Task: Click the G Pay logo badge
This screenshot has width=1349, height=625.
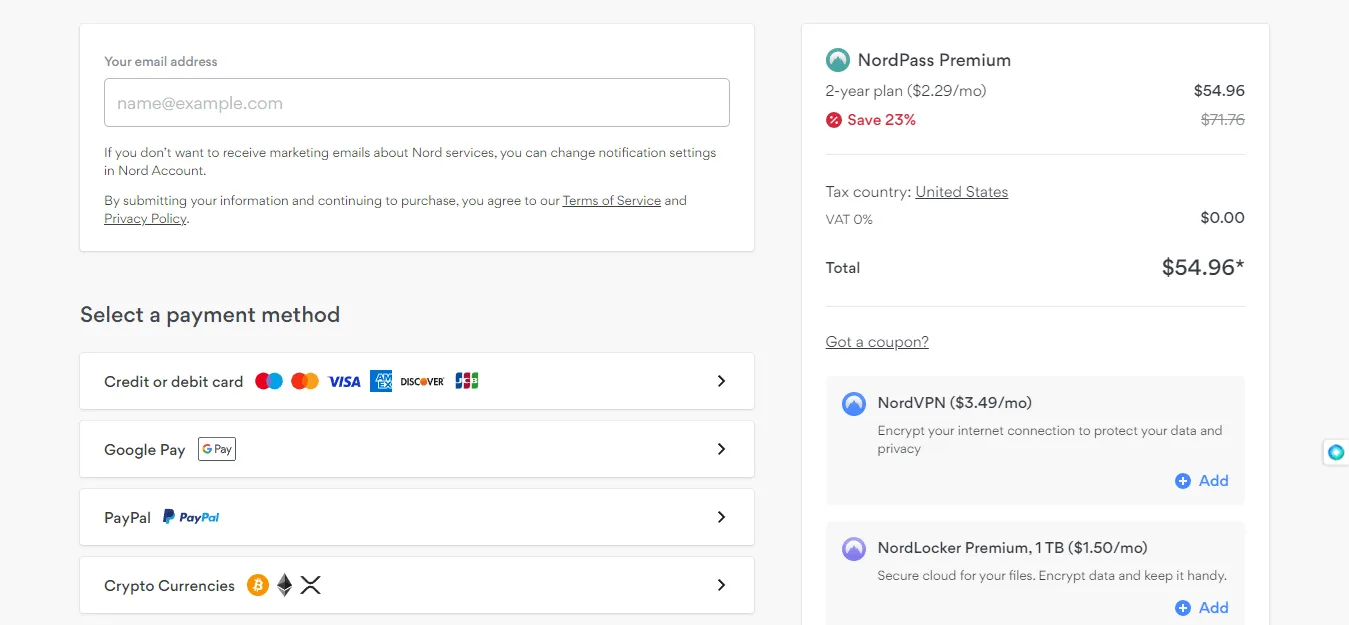Action: (x=217, y=449)
